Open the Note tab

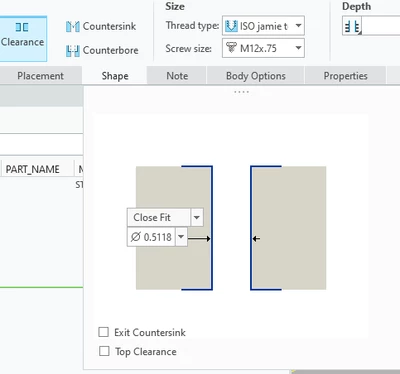point(177,76)
